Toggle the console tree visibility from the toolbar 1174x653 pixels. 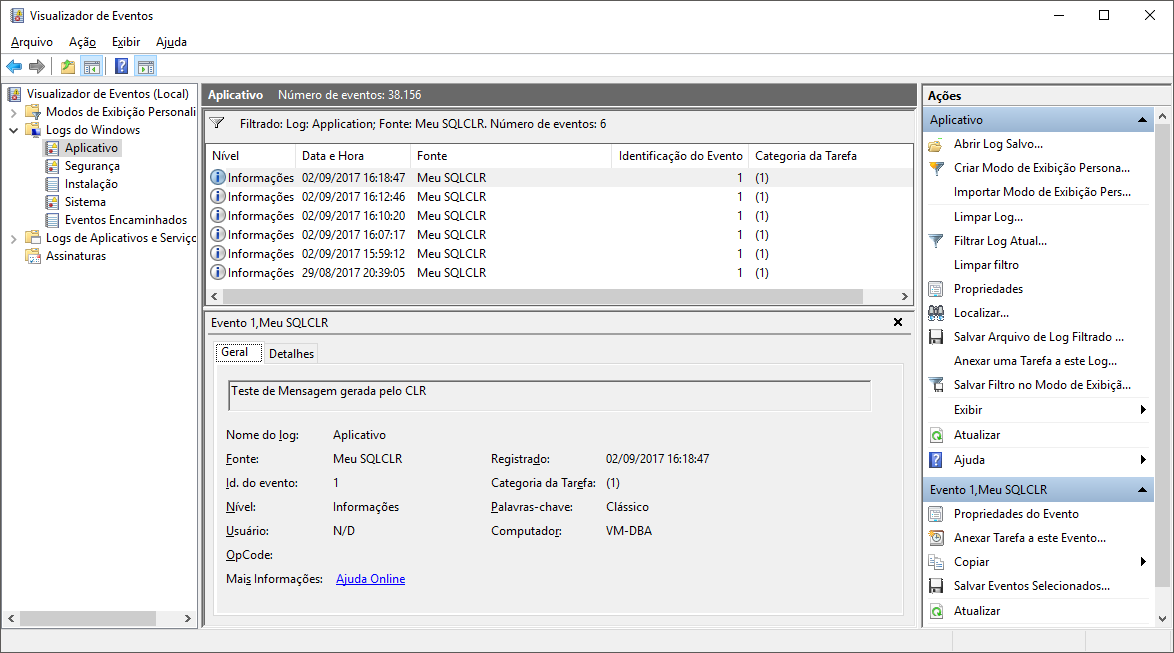point(90,66)
